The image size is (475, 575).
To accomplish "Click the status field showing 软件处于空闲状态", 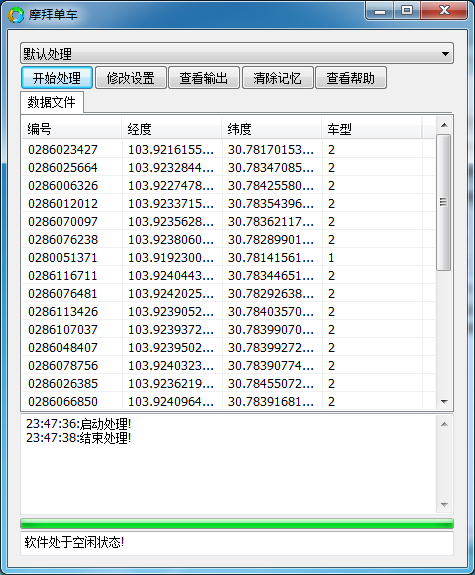I will click(x=237, y=543).
